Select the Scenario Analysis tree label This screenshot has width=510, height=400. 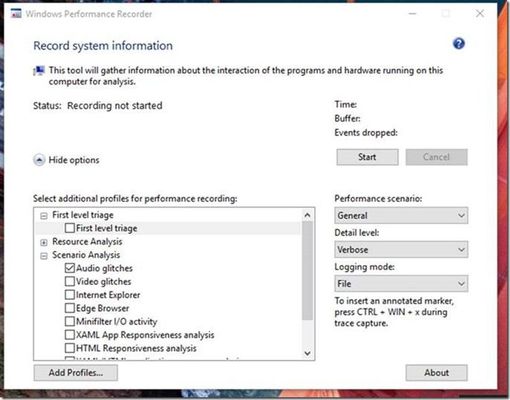86,255
